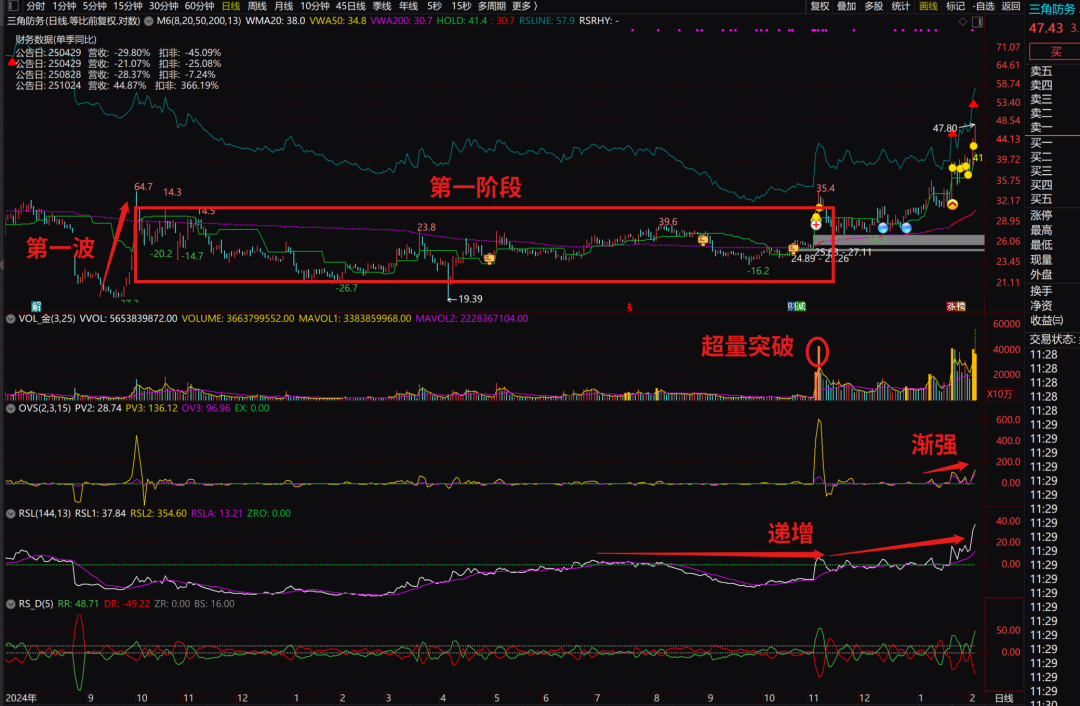Image resolution: width=1080 pixels, height=706 pixels.
Task: Click the 三角防务 stock name in side panel
Action: point(1052,9)
